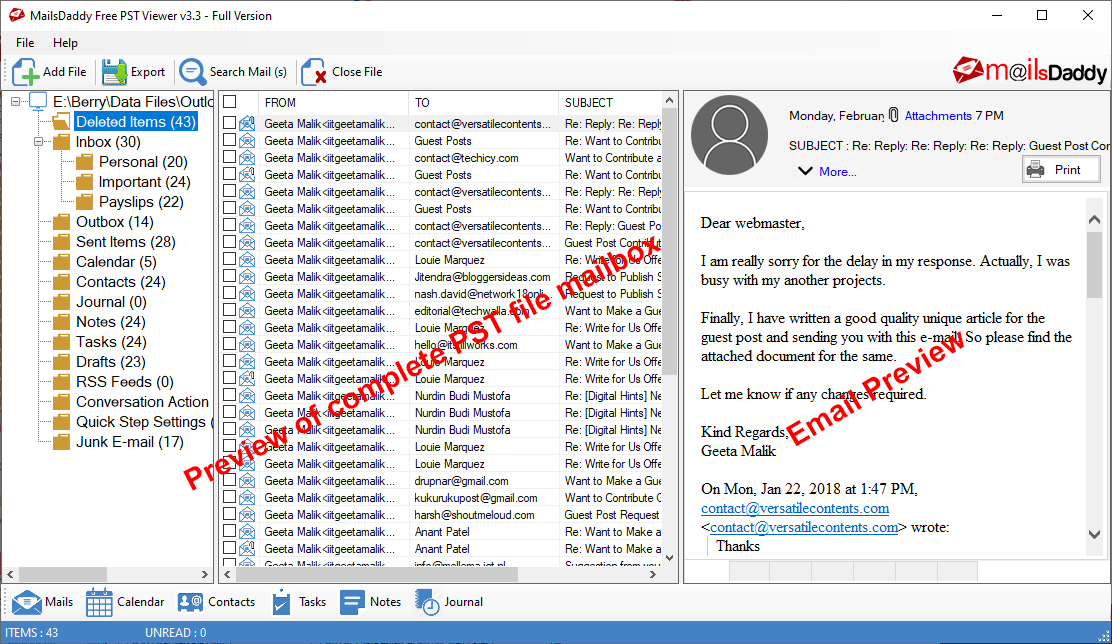Viewport: 1112px width, 644px height.
Task: Click preview pane scroll up arrow
Action: tap(1094, 220)
